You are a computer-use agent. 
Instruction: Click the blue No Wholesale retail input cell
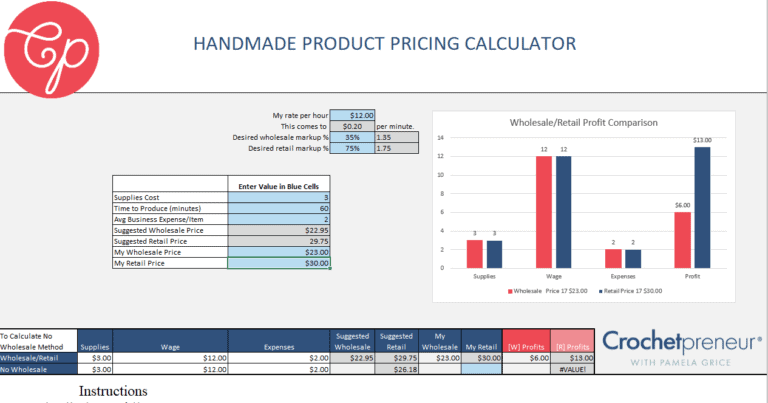tap(481, 369)
